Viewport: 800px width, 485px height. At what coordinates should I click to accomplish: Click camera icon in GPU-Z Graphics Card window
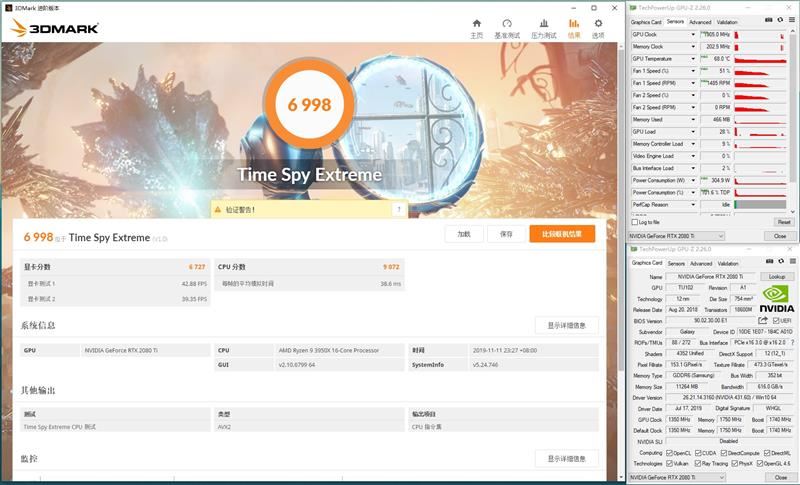pyautogui.click(x=770, y=261)
